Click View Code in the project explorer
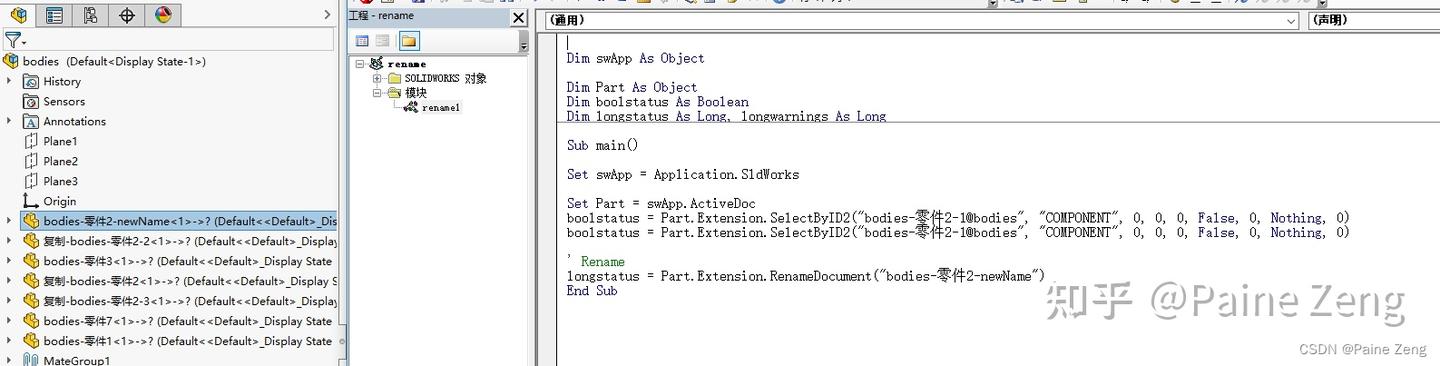 [363, 41]
